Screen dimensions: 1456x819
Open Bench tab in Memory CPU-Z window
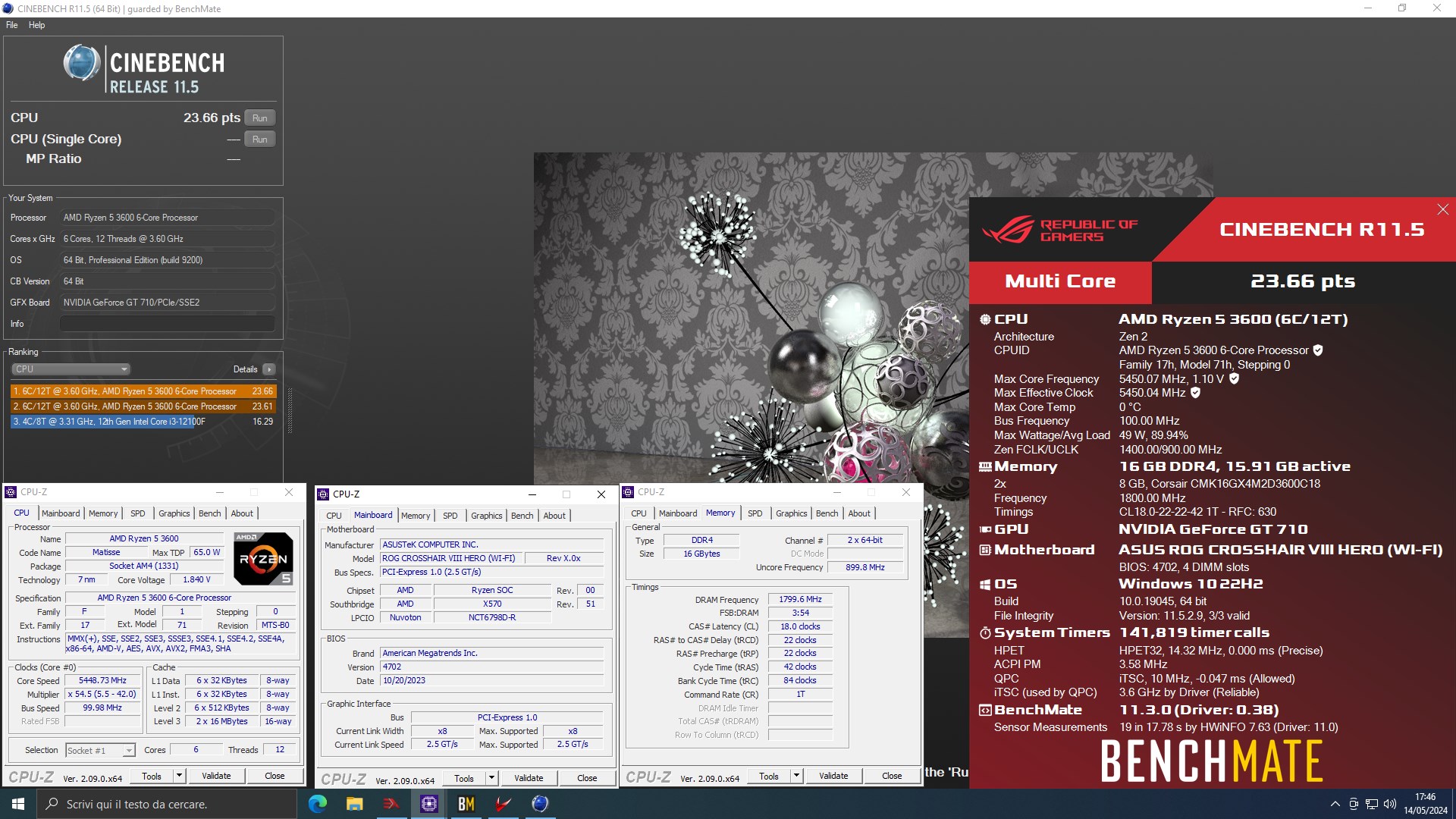827,513
